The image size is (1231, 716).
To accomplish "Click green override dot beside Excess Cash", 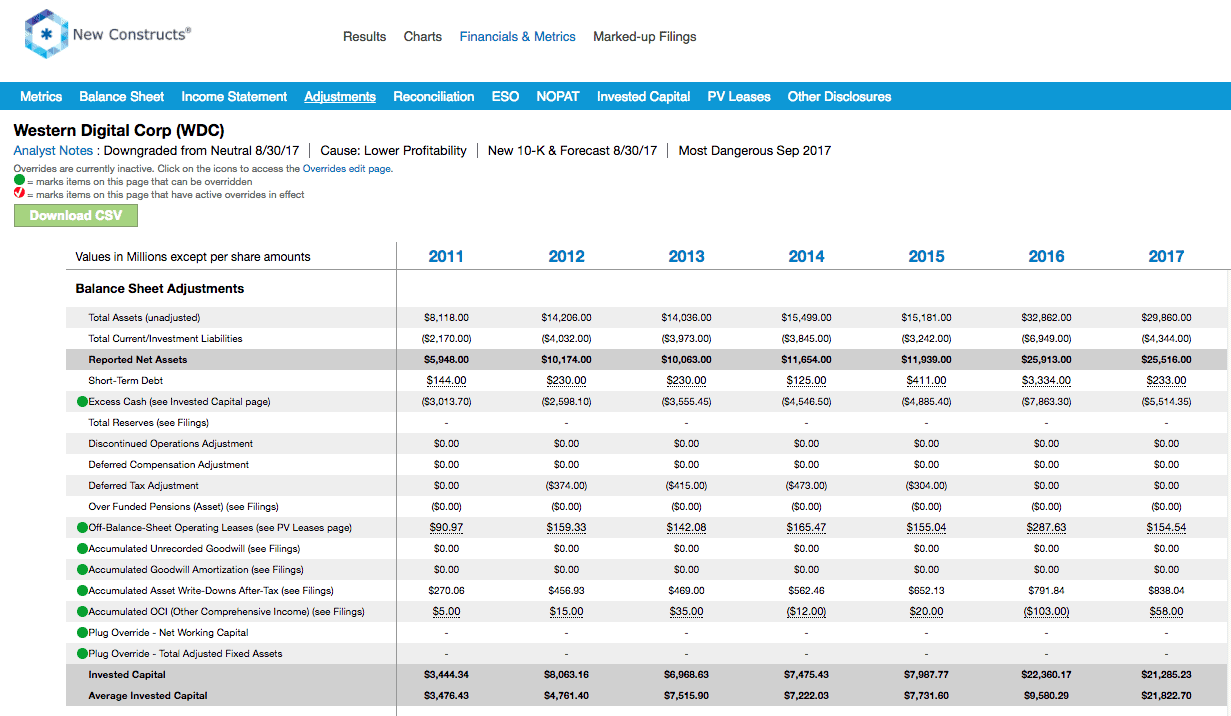I will coord(82,402).
